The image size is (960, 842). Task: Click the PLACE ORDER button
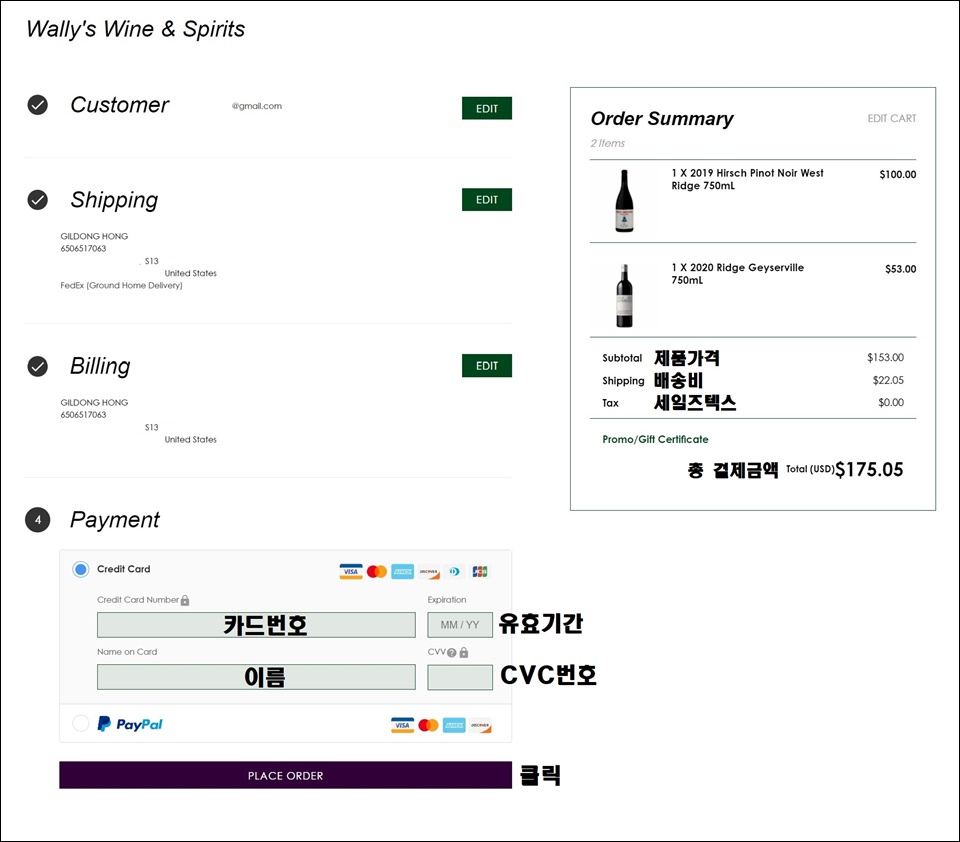285,775
